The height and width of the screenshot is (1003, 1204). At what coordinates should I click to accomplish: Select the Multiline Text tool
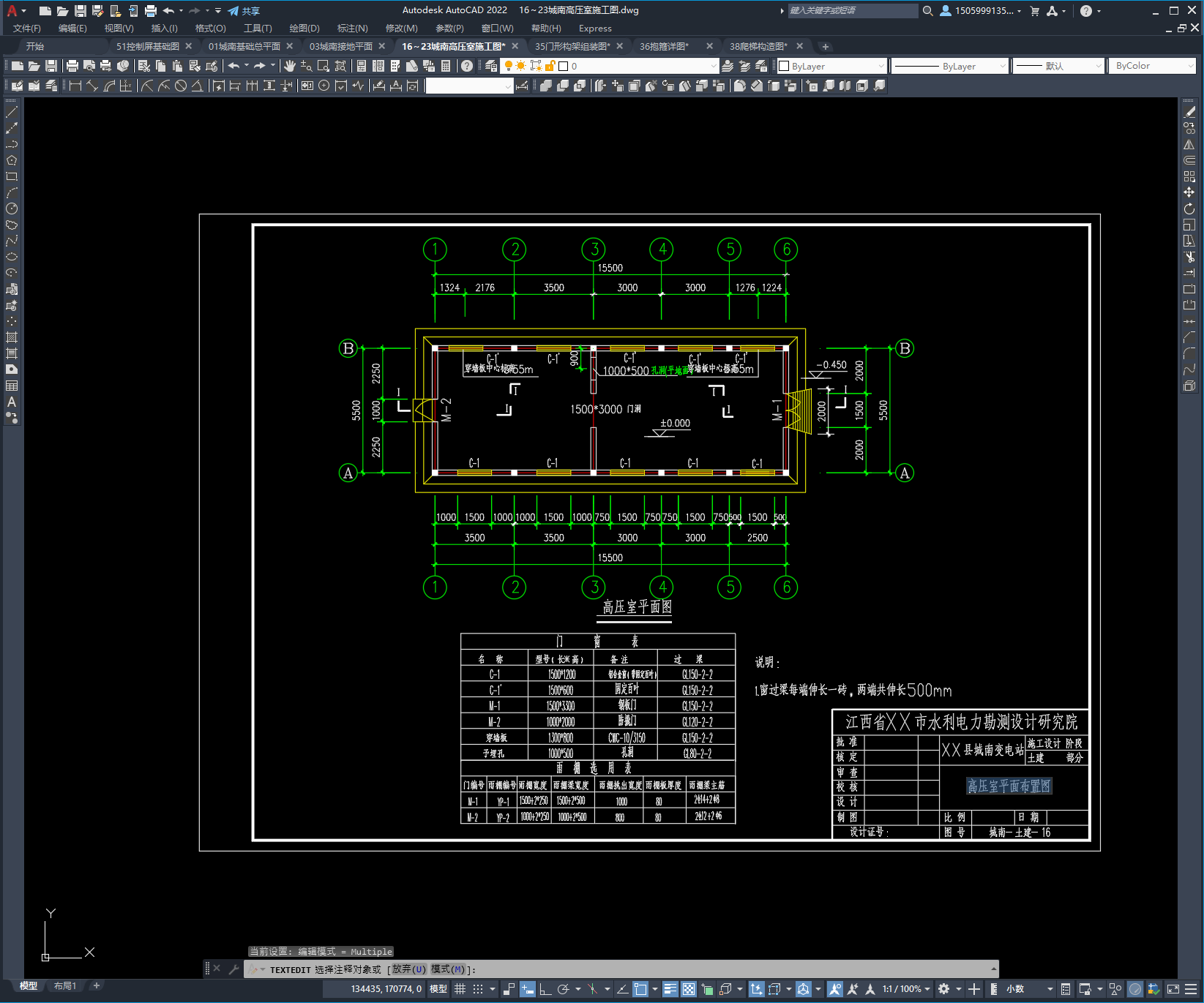12,402
